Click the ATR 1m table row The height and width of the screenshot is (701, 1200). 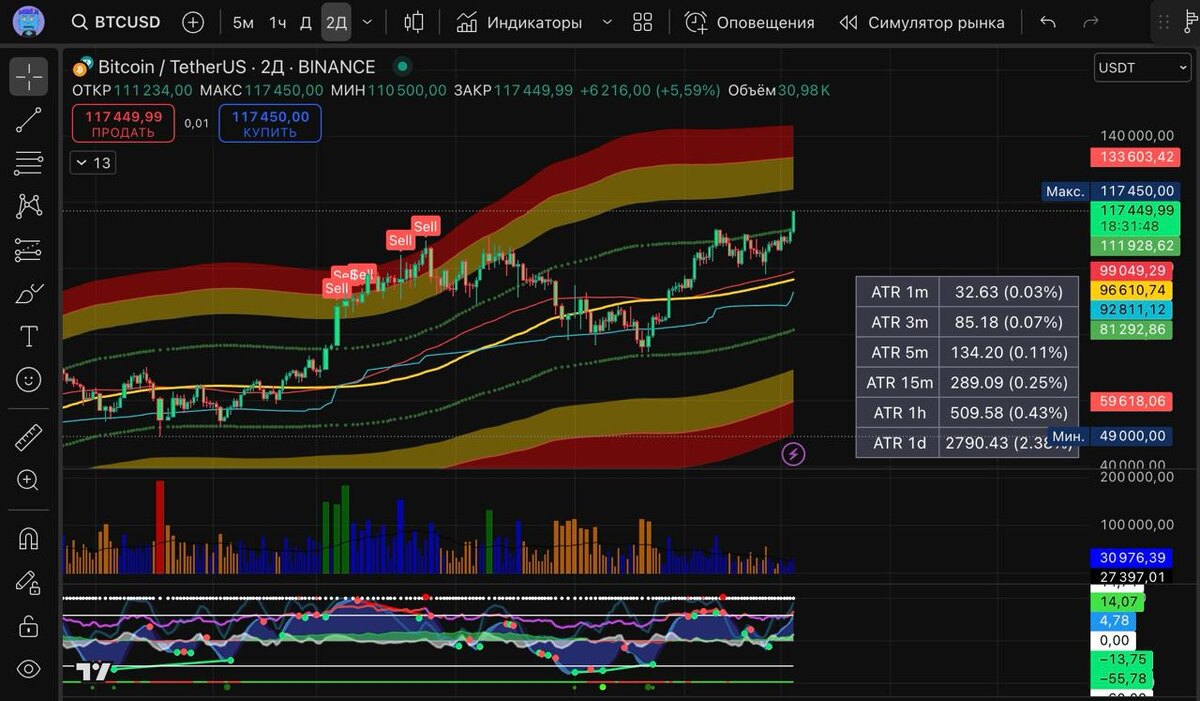(967, 292)
